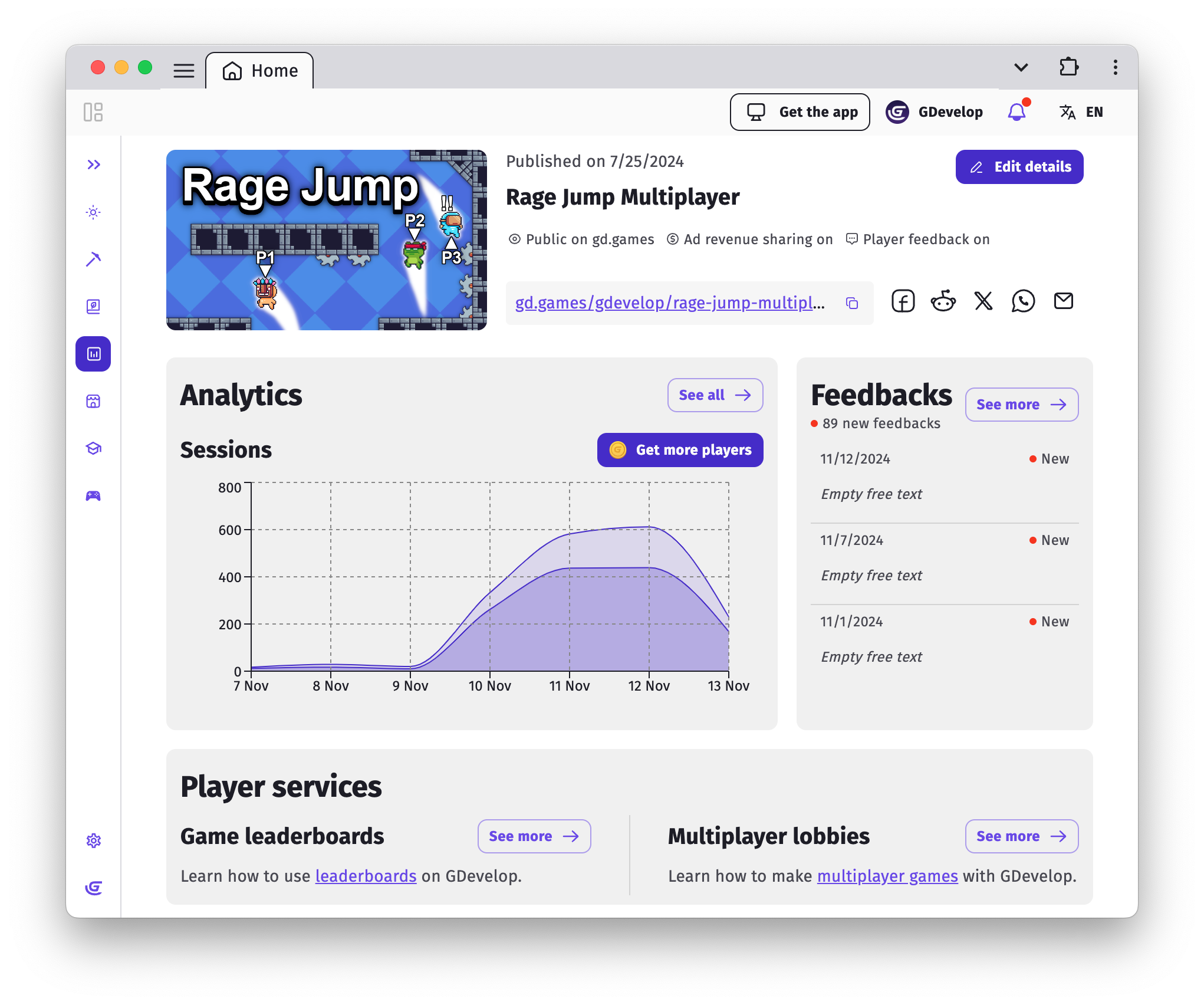Open the Manage dashboard sidebar icon
The height and width of the screenshot is (1005, 1204).
(93, 354)
